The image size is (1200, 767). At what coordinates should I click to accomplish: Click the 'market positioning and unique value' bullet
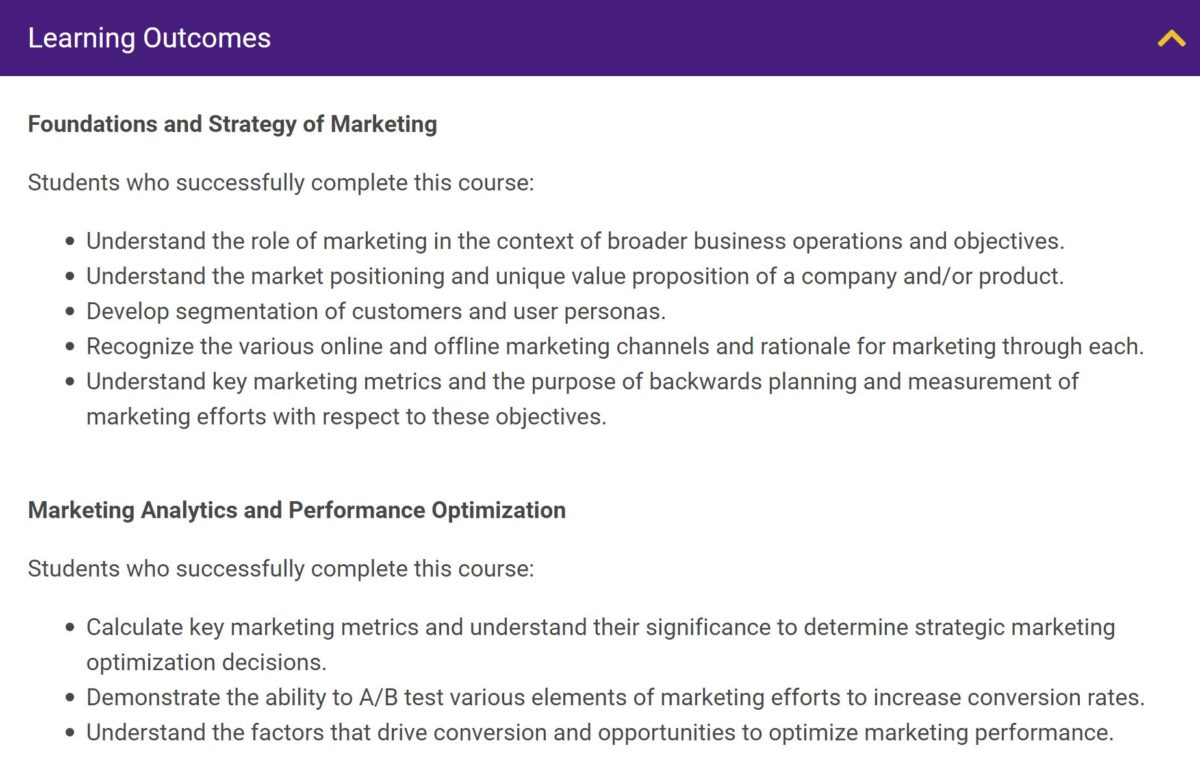(575, 276)
